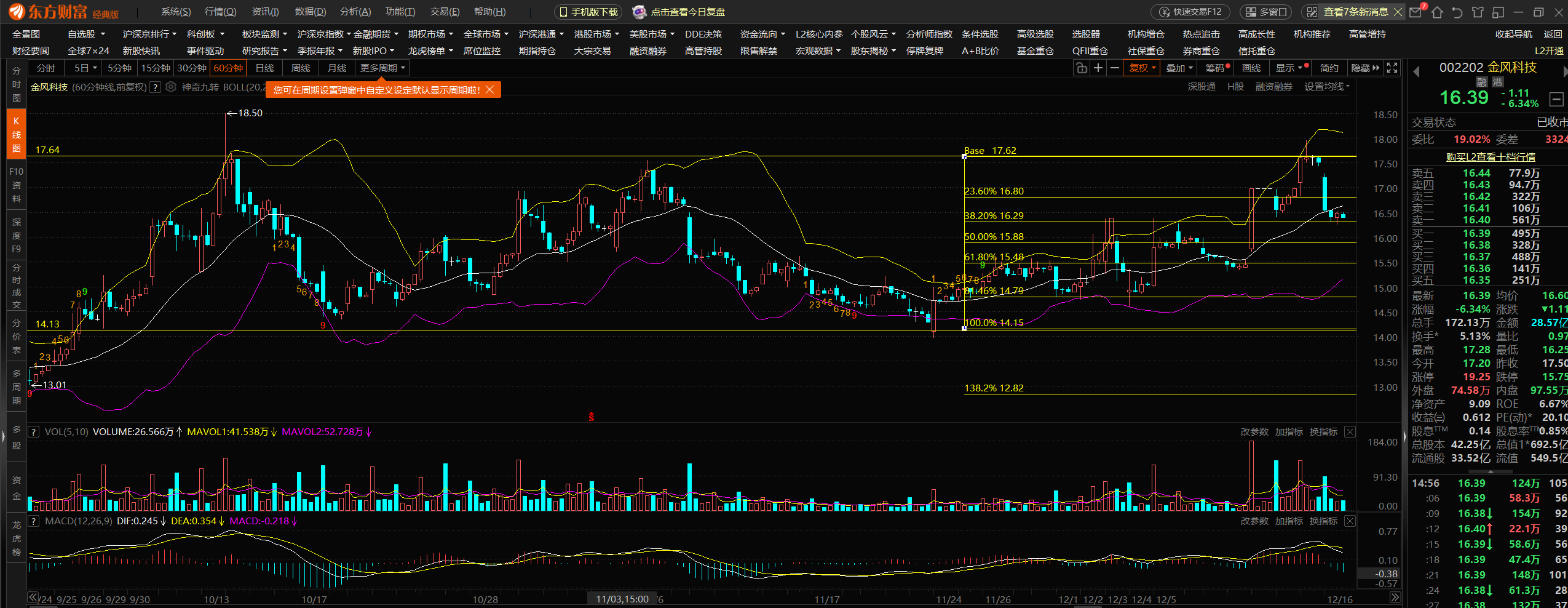The image size is (1568, 608).
Task: Dismiss the orange period-setting tooltip
Action: pos(489,90)
